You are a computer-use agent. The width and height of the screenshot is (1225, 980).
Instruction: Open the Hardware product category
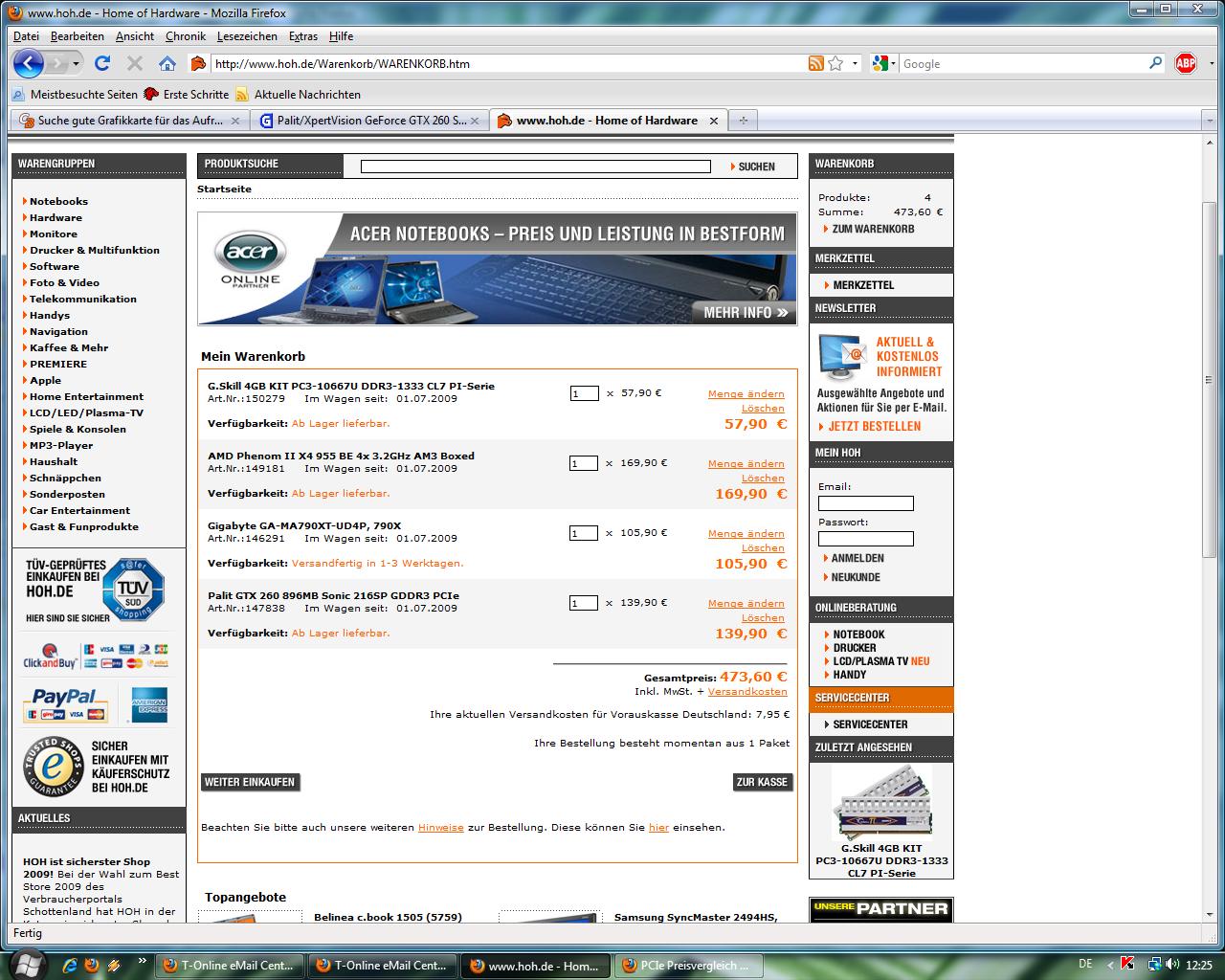[x=56, y=218]
